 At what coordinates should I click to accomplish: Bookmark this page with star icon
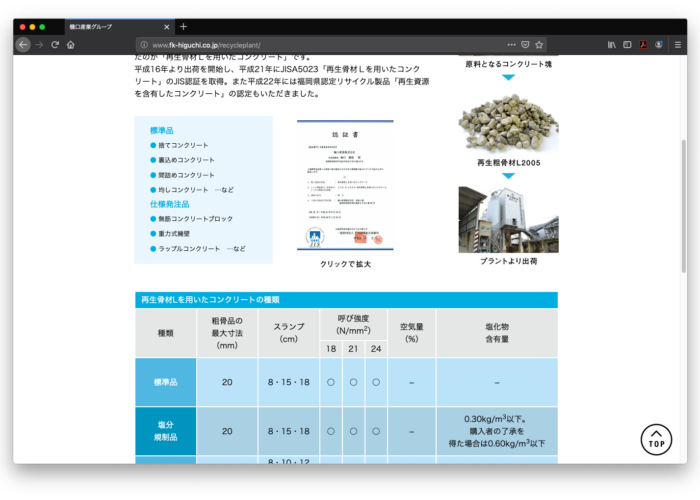[540, 45]
